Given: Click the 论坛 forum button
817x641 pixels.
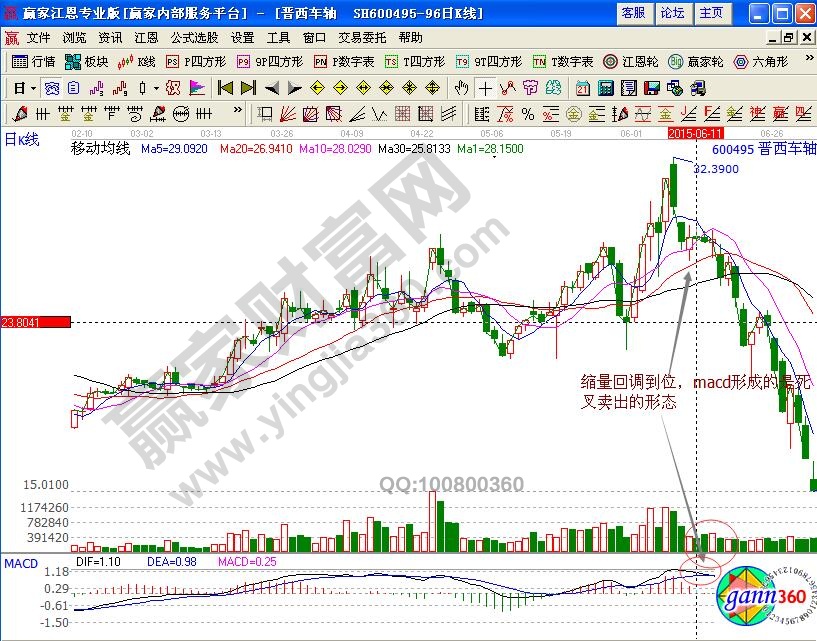Looking at the screenshot, I should 672,13.
